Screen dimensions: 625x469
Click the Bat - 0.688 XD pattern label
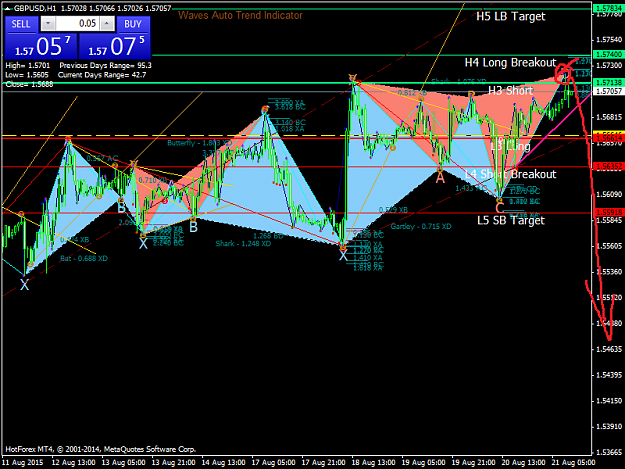[84, 258]
